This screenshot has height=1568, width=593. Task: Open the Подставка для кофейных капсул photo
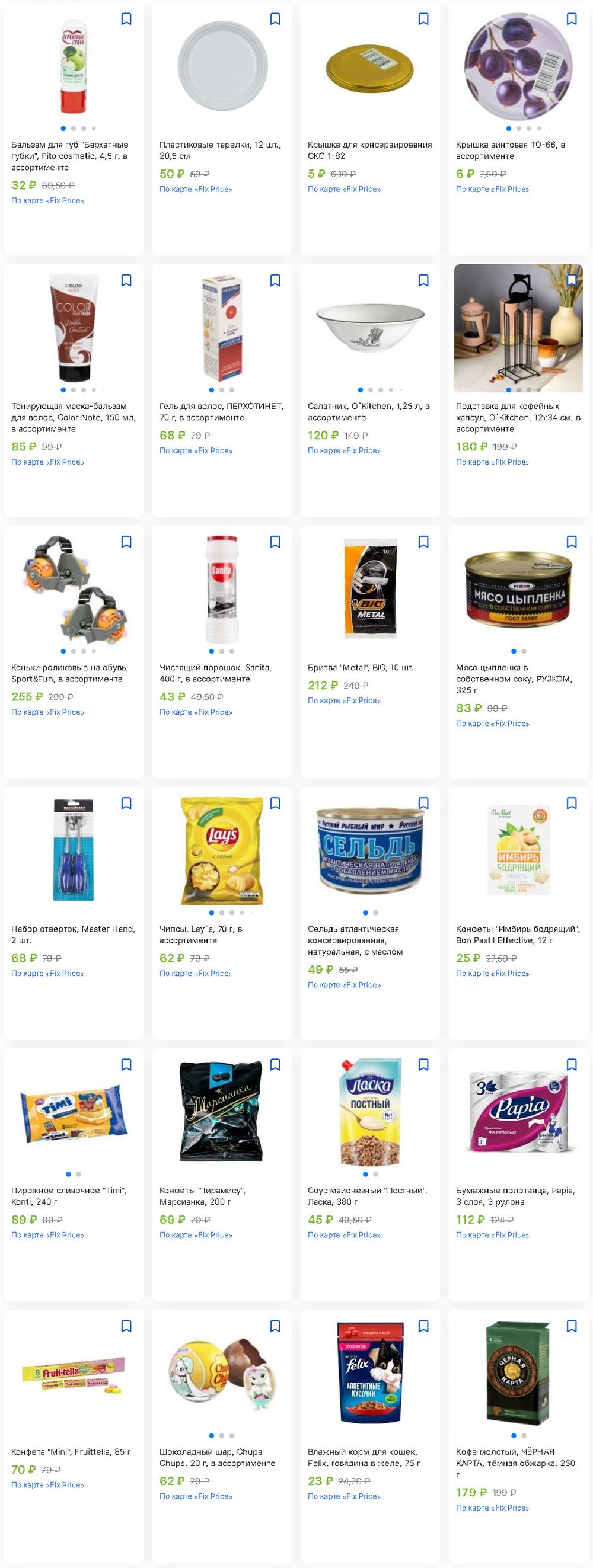click(518, 328)
